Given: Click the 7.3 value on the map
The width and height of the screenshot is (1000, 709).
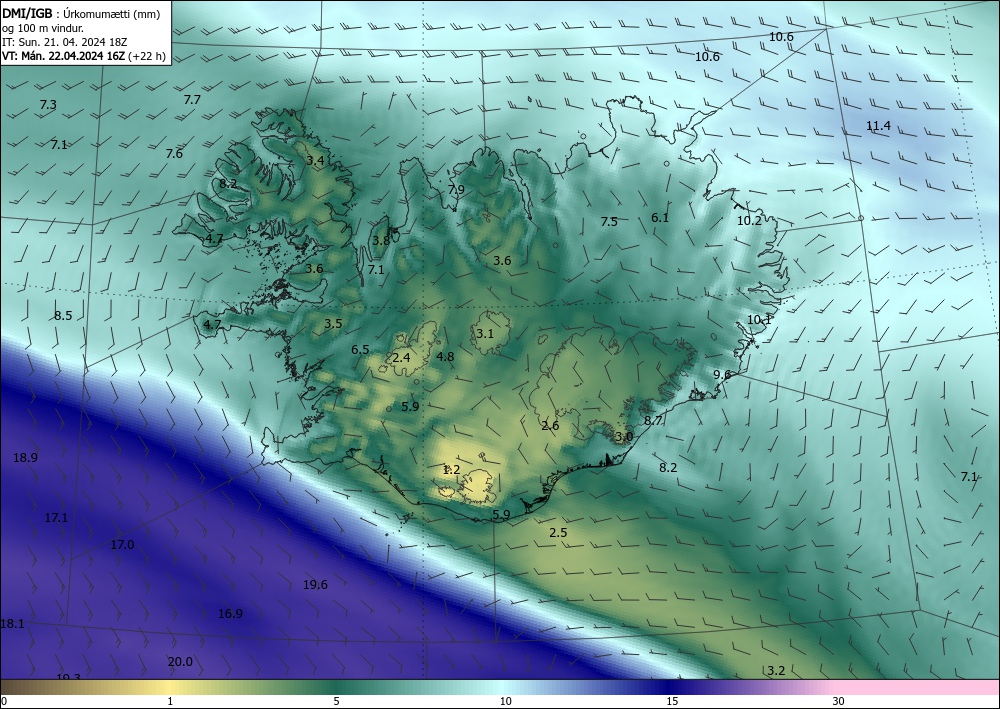Looking at the screenshot, I should pos(48,105).
